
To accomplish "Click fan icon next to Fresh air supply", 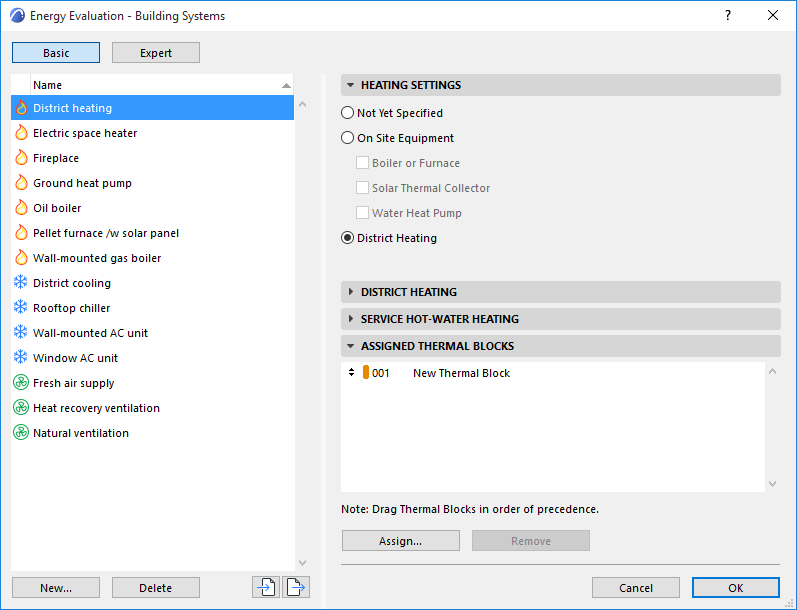I will point(20,383).
